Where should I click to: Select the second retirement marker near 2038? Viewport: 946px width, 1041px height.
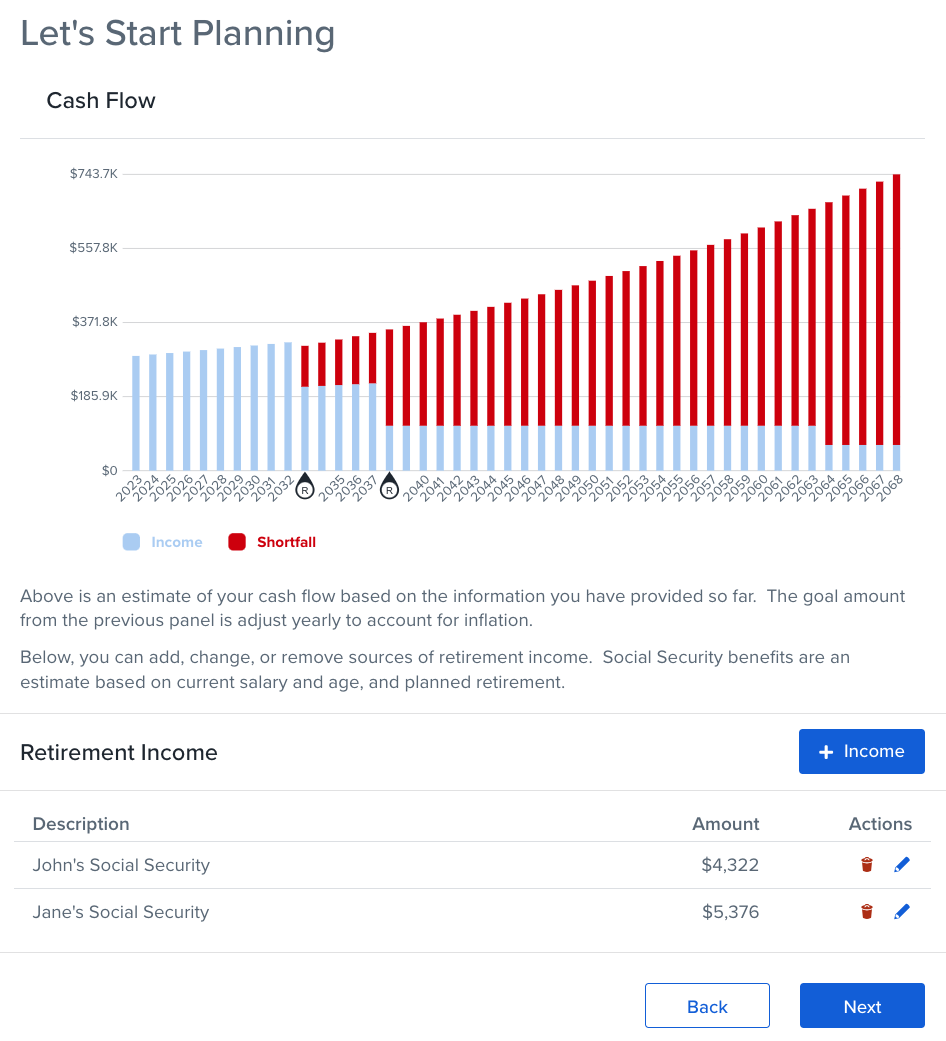(x=389, y=489)
